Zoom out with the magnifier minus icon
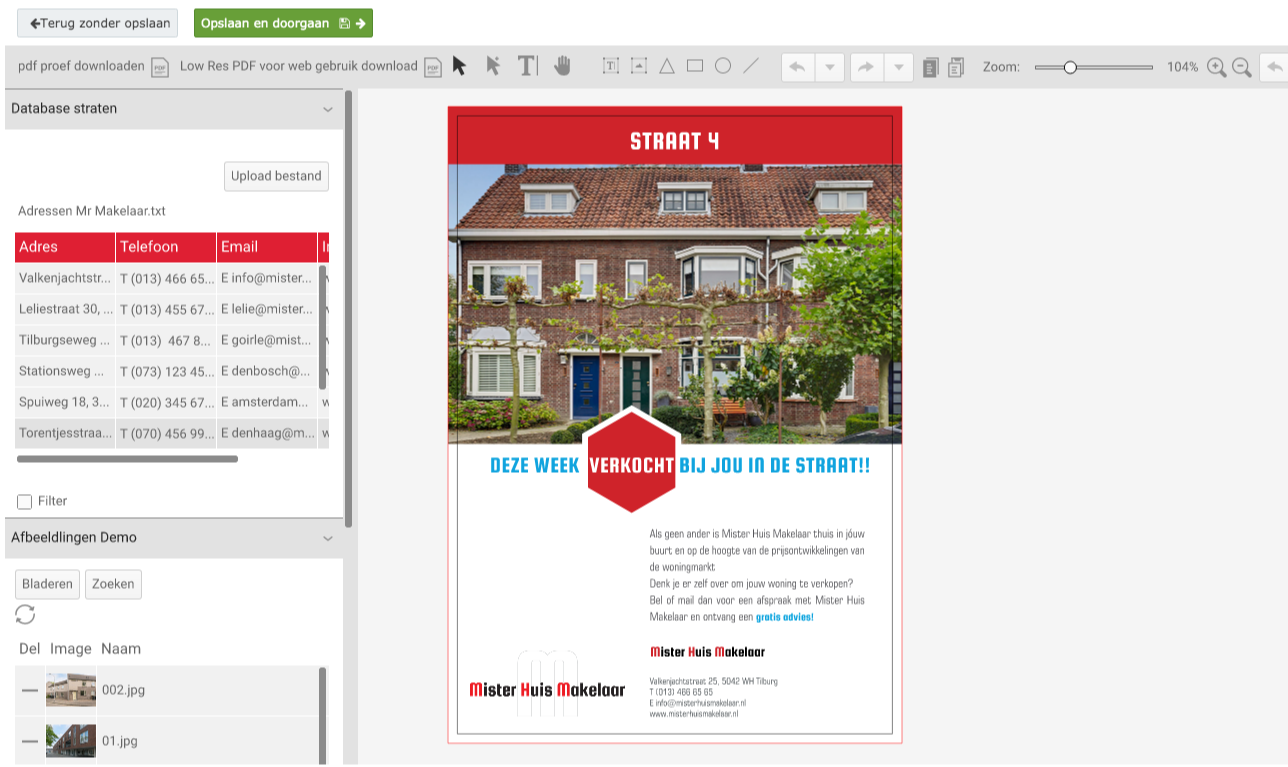Image resolution: width=1288 pixels, height=767 pixels. 1242,67
